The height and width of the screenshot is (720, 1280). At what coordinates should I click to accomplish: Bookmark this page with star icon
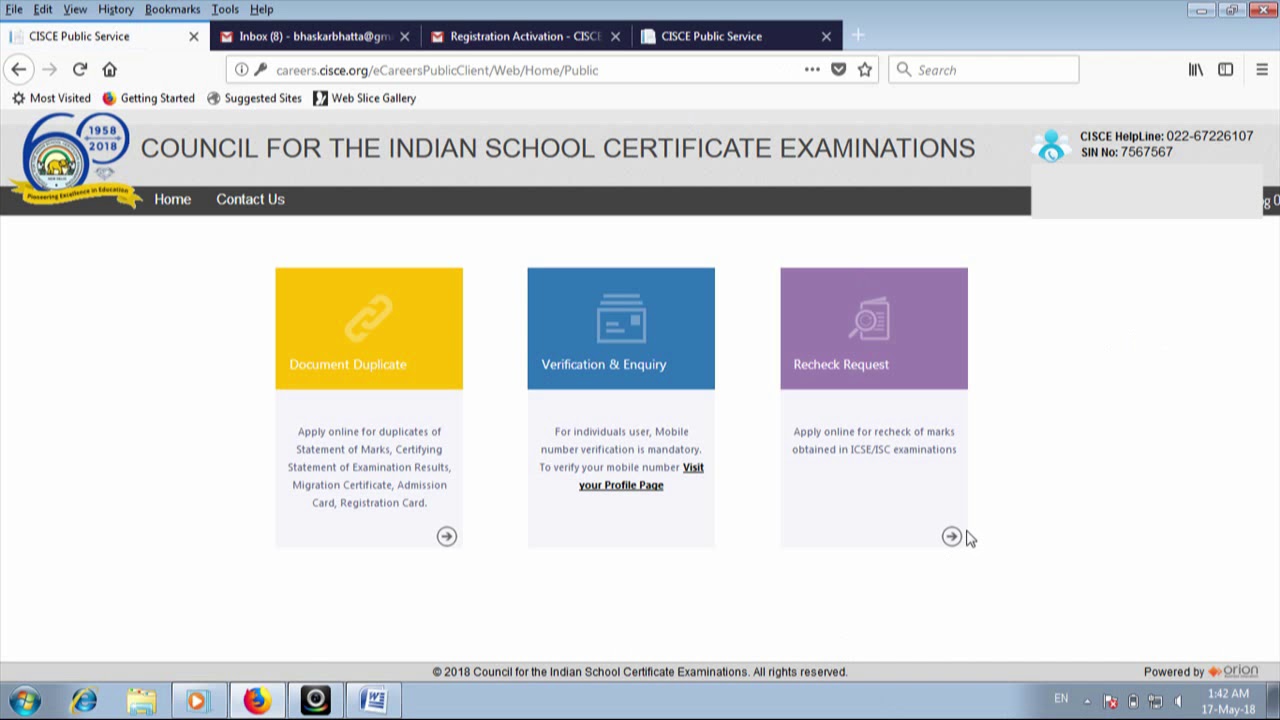(865, 70)
